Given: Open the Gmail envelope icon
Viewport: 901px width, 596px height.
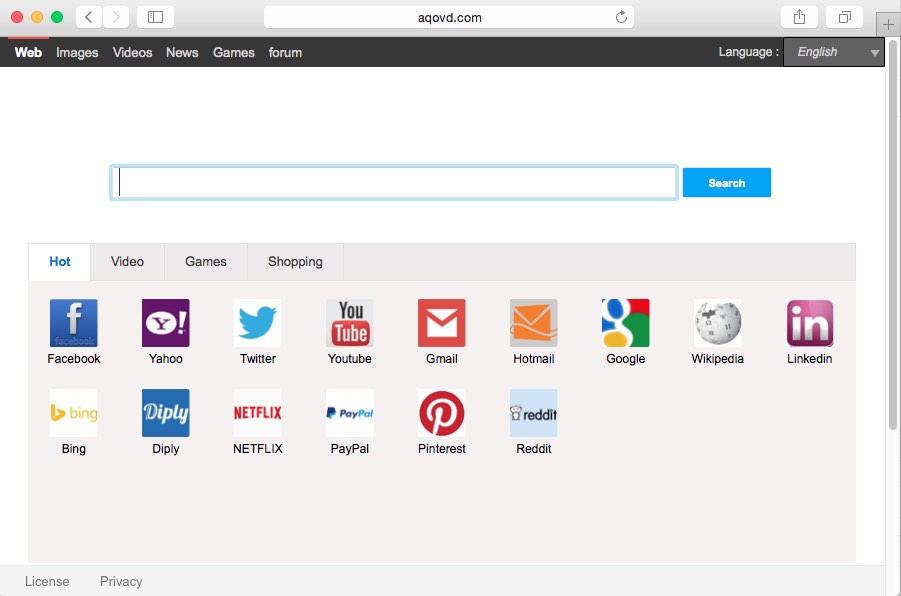Looking at the screenshot, I should 442,323.
